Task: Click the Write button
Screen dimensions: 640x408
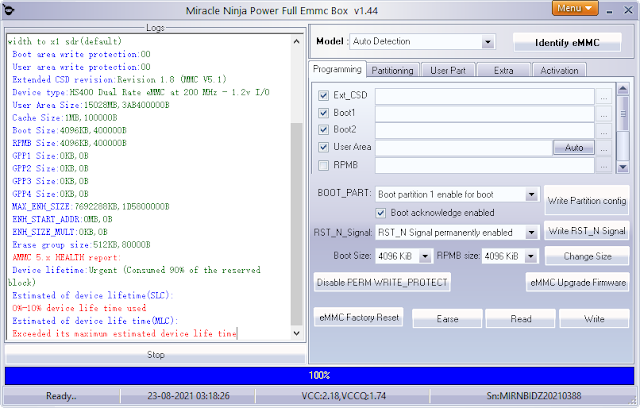Action: click(594, 319)
